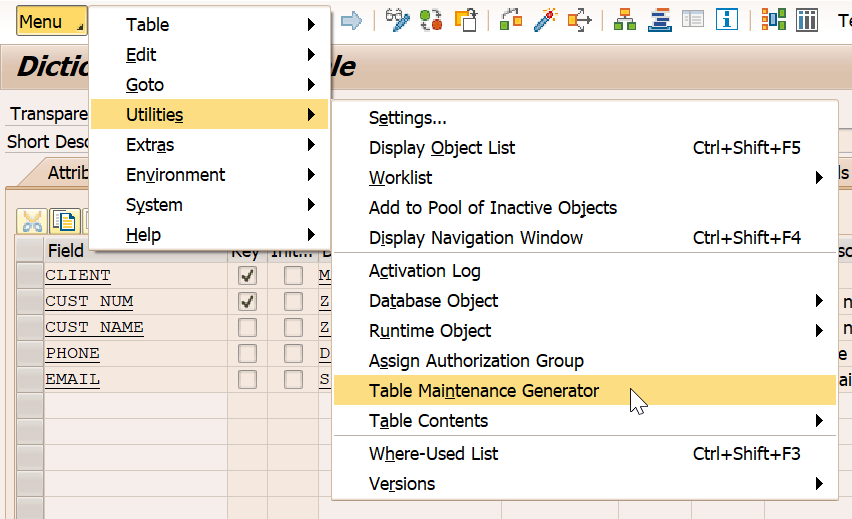Screen dimensions: 852x519
Task: Click the CUST_NAME field name cell
Action: coord(136,328)
